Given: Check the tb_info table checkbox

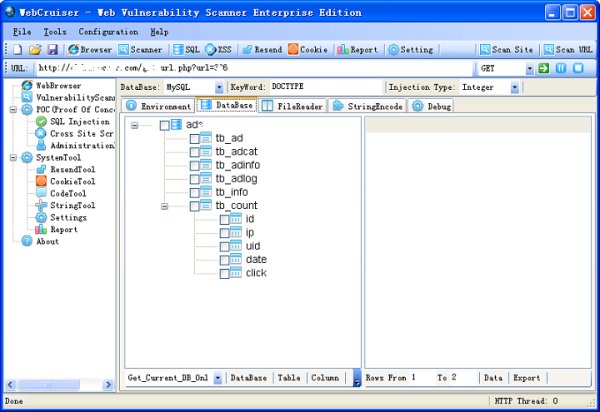Looking at the screenshot, I should (195, 192).
